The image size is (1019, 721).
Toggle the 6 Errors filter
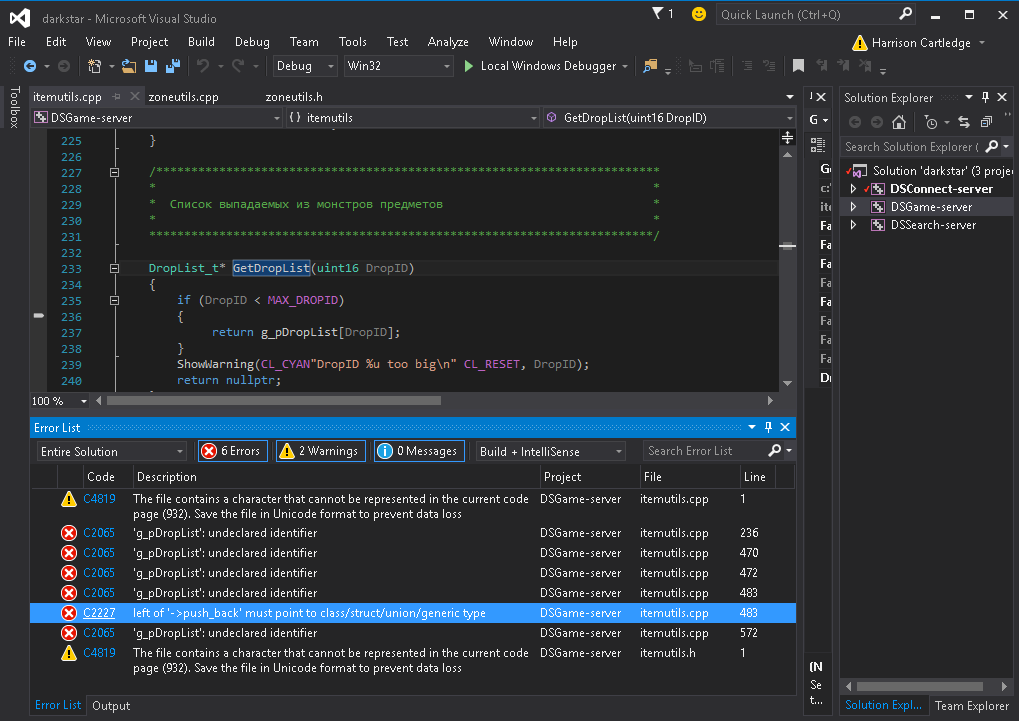[x=232, y=451]
